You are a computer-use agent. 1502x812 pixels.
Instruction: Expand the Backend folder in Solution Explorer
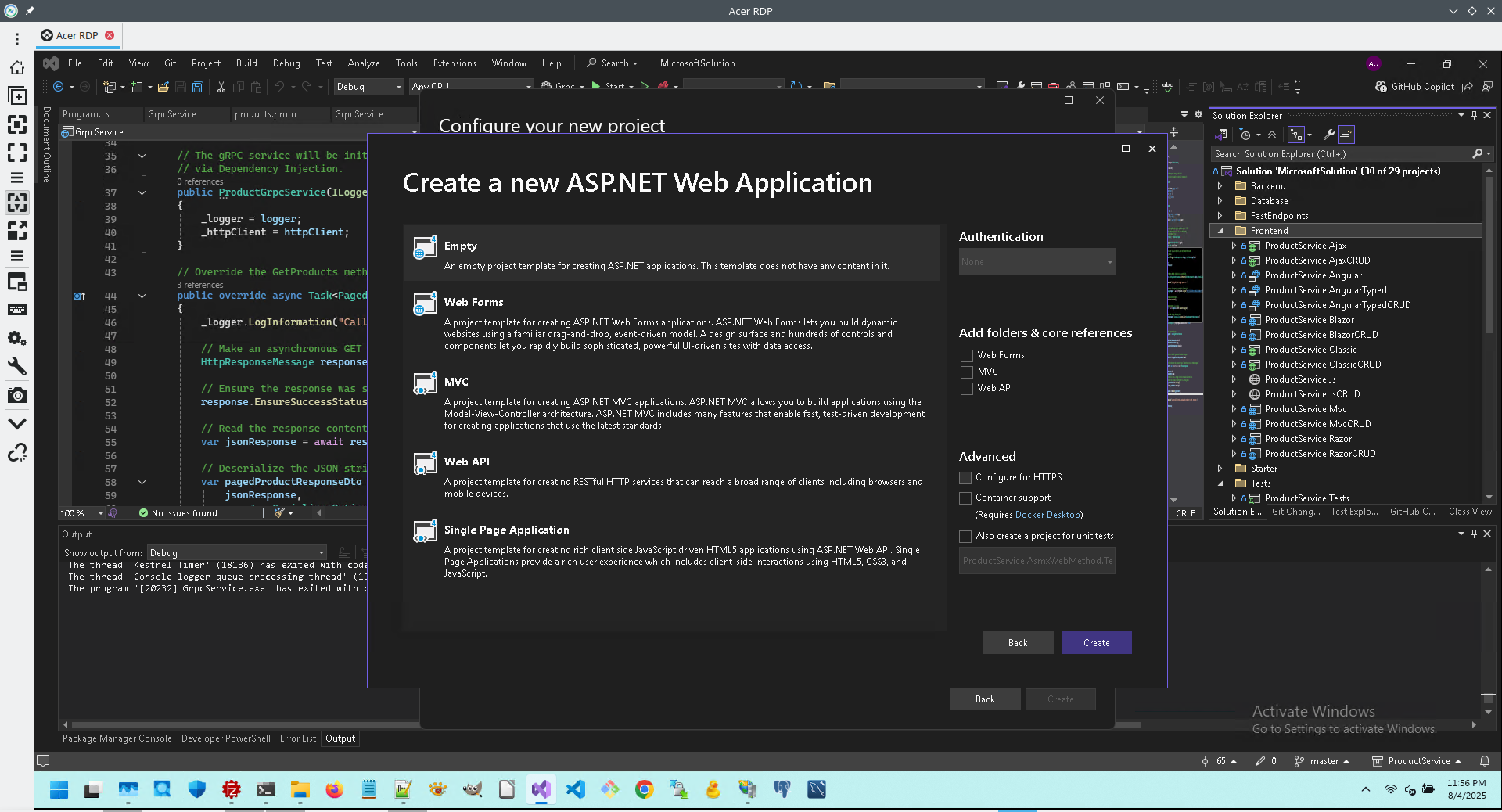tap(1220, 186)
